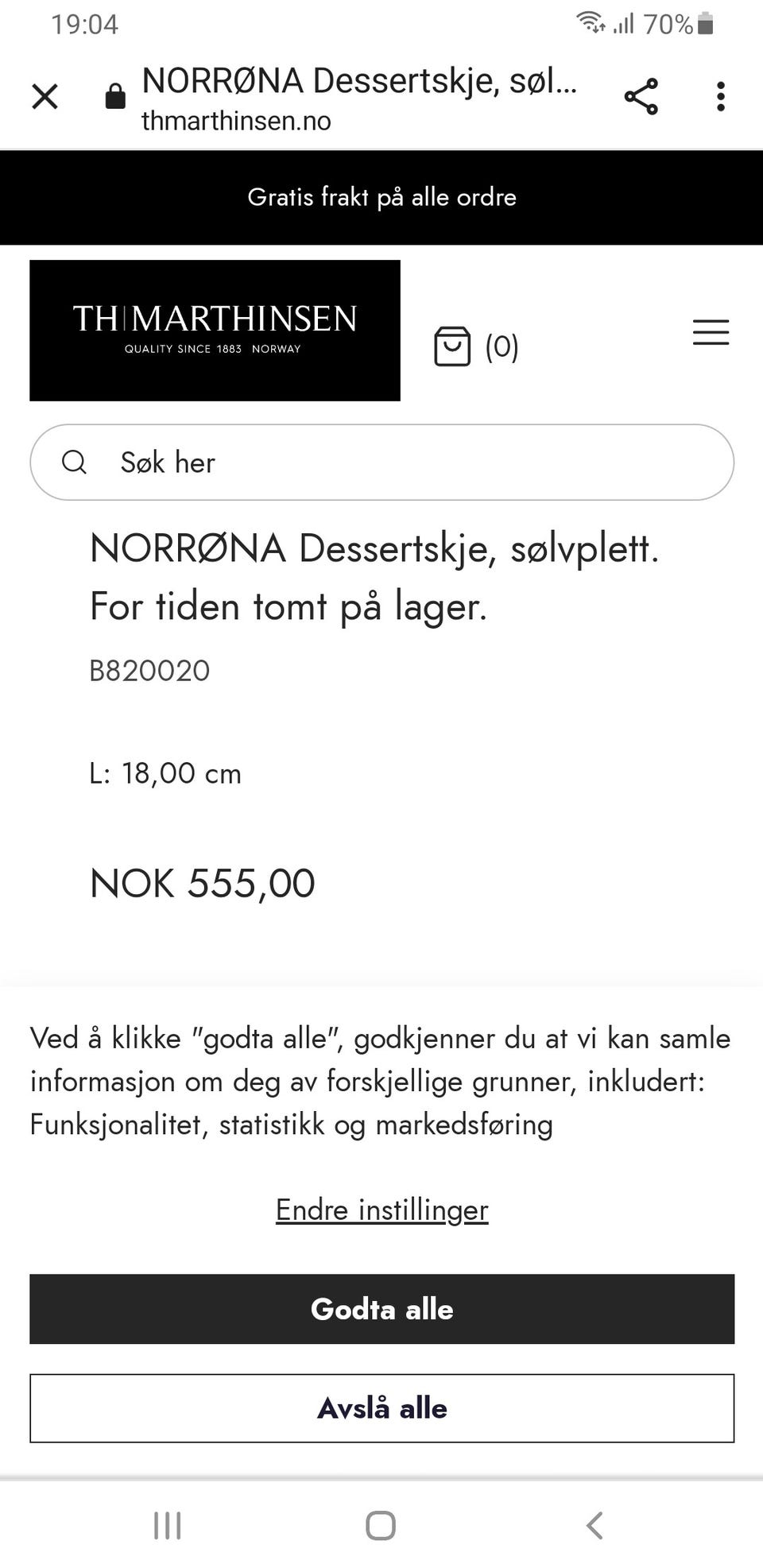The height and width of the screenshot is (1568, 763).
Task: Tap the 'Gratis frakt på alle ordre' banner
Action: pos(381,197)
